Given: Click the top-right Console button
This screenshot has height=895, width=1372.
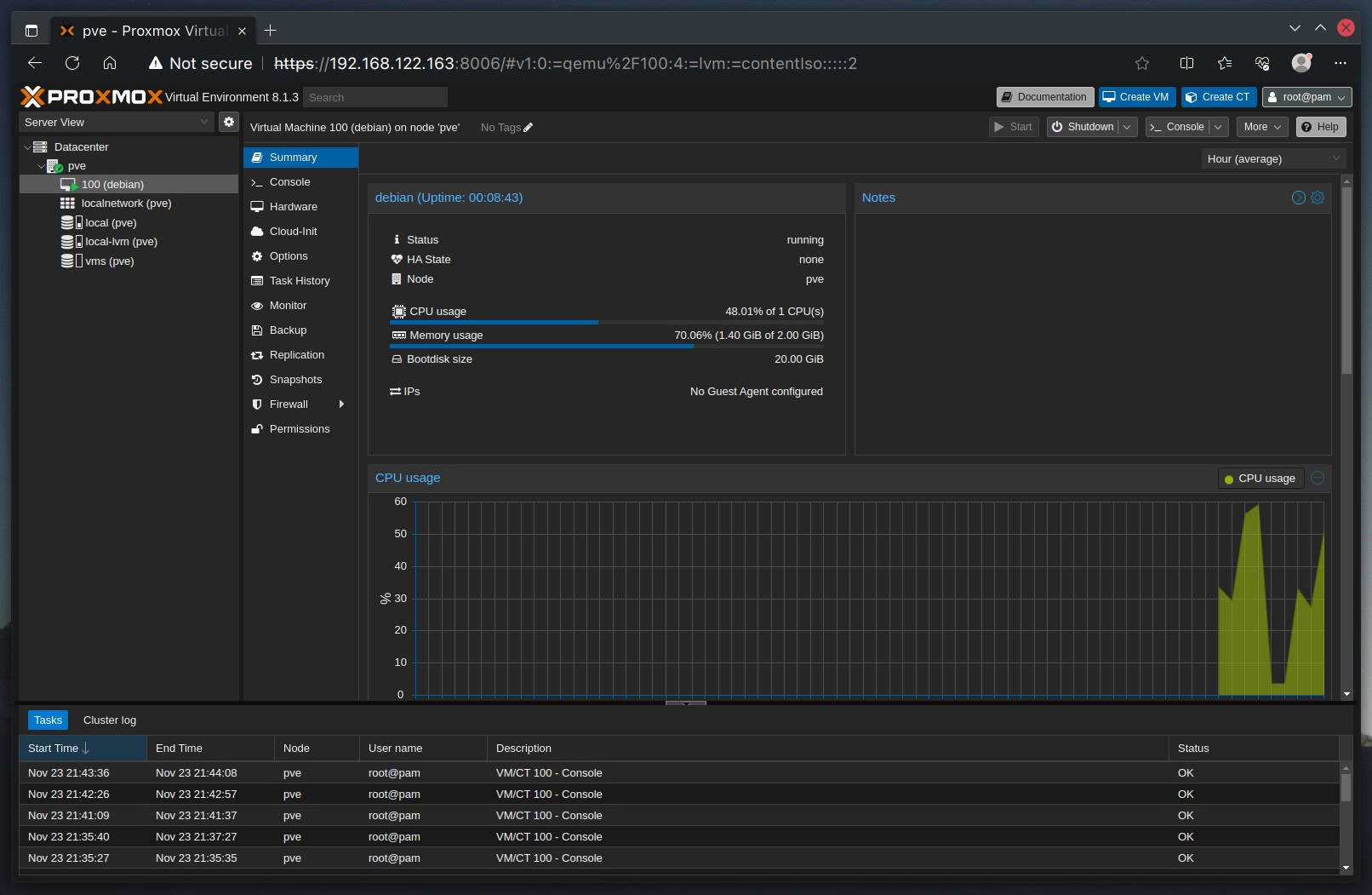Looking at the screenshot, I should pos(1177,127).
